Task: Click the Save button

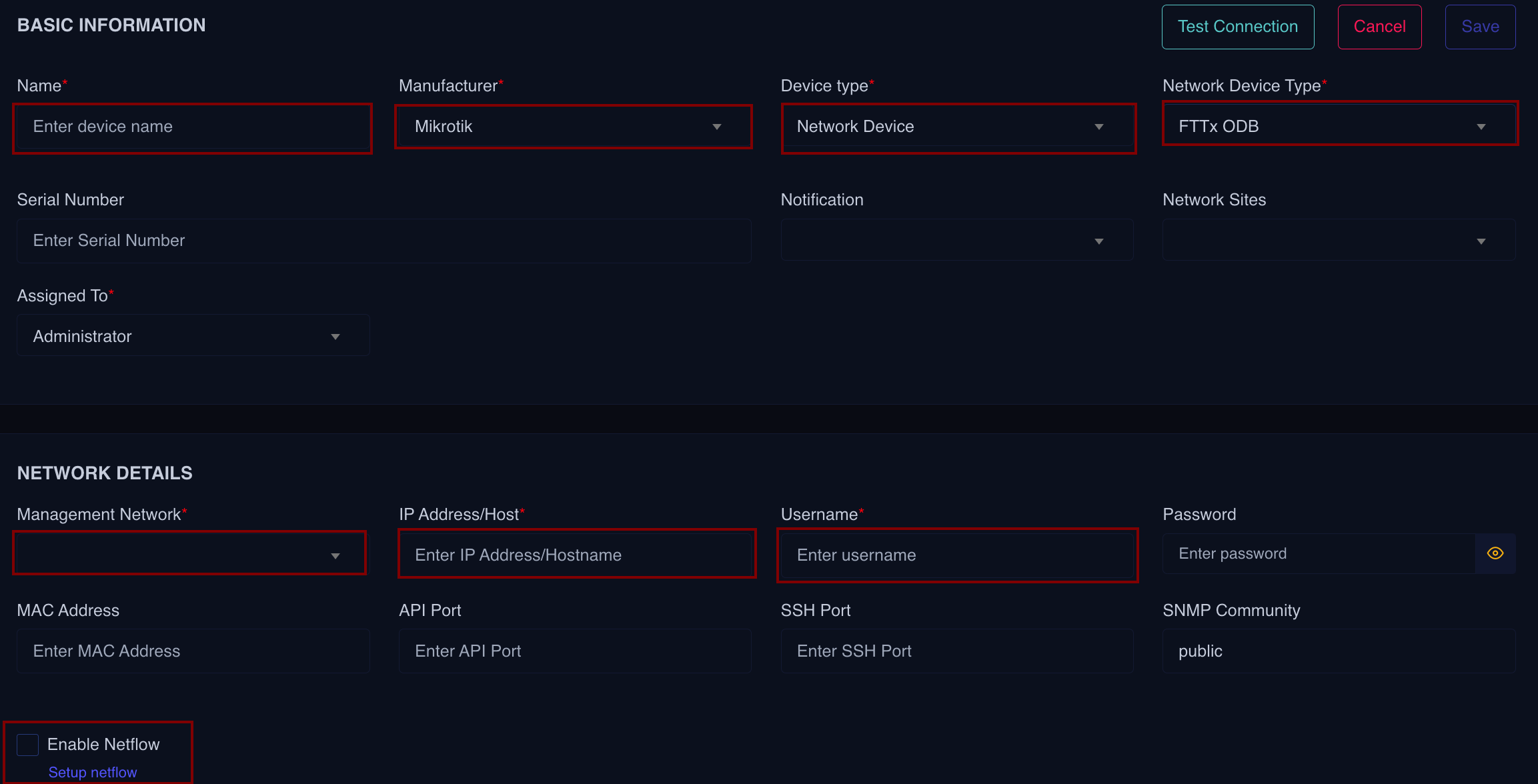Action: click(x=1480, y=27)
